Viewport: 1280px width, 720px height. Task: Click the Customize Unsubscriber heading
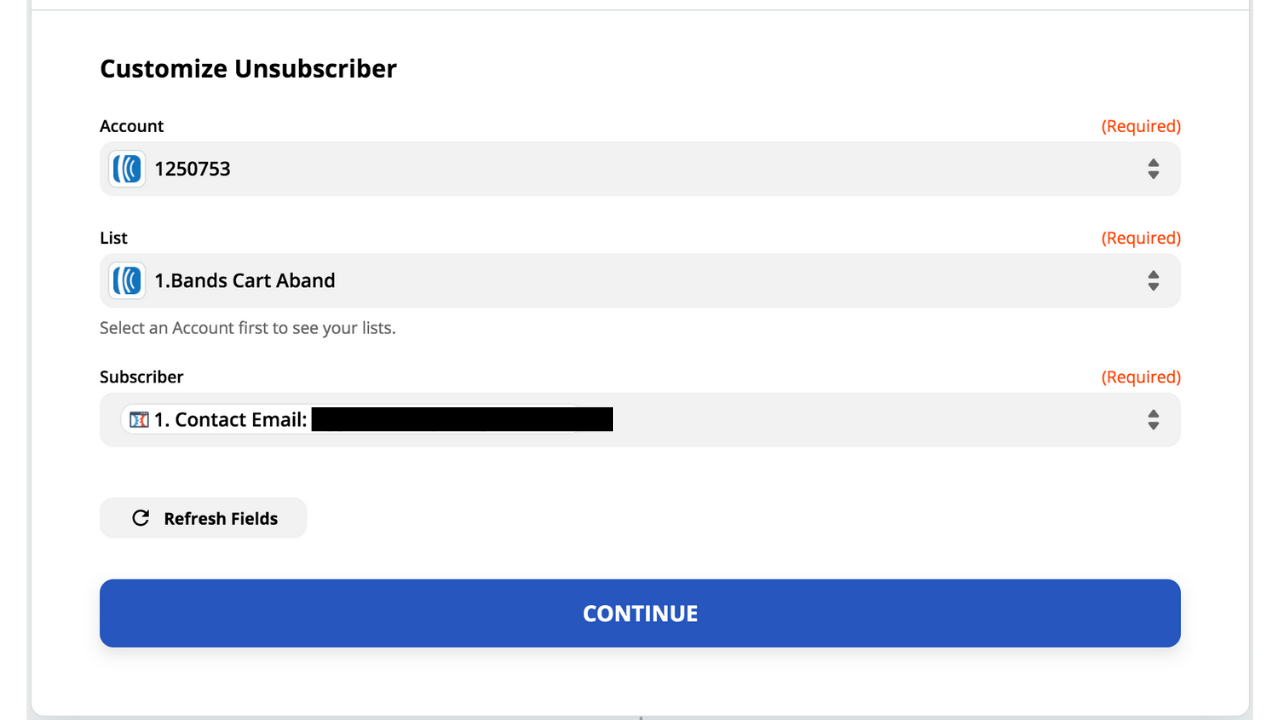248,69
